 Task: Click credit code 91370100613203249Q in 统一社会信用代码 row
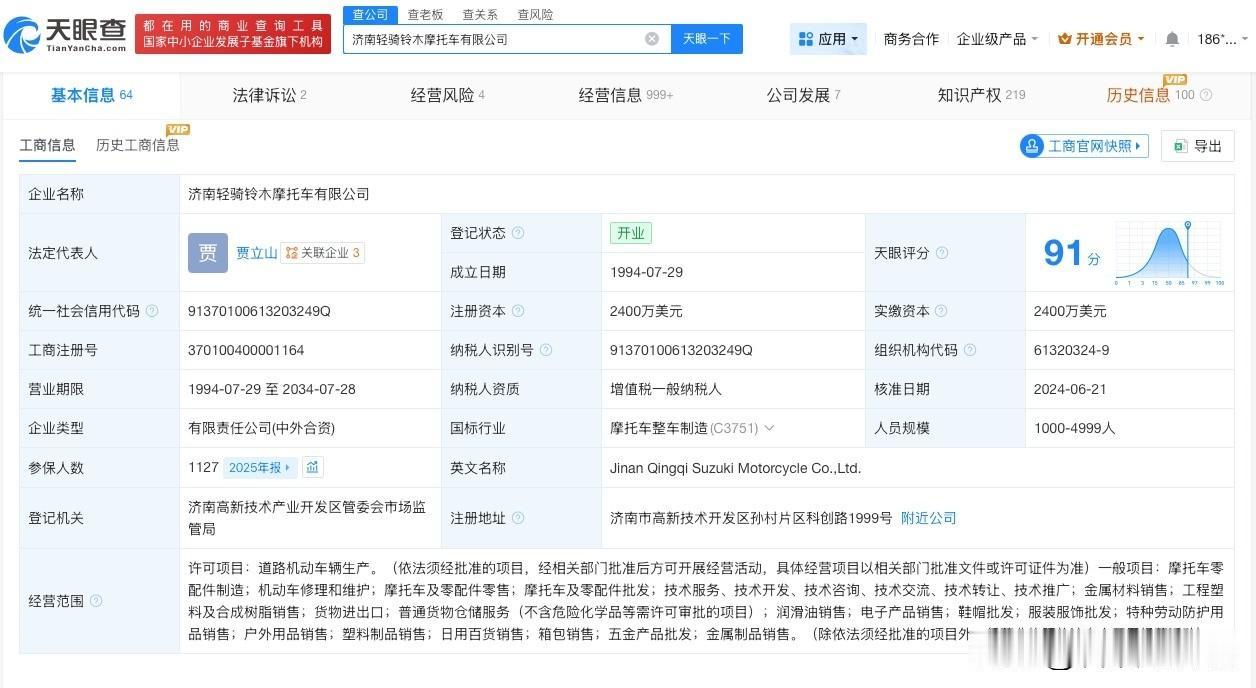(x=259, y=311)
